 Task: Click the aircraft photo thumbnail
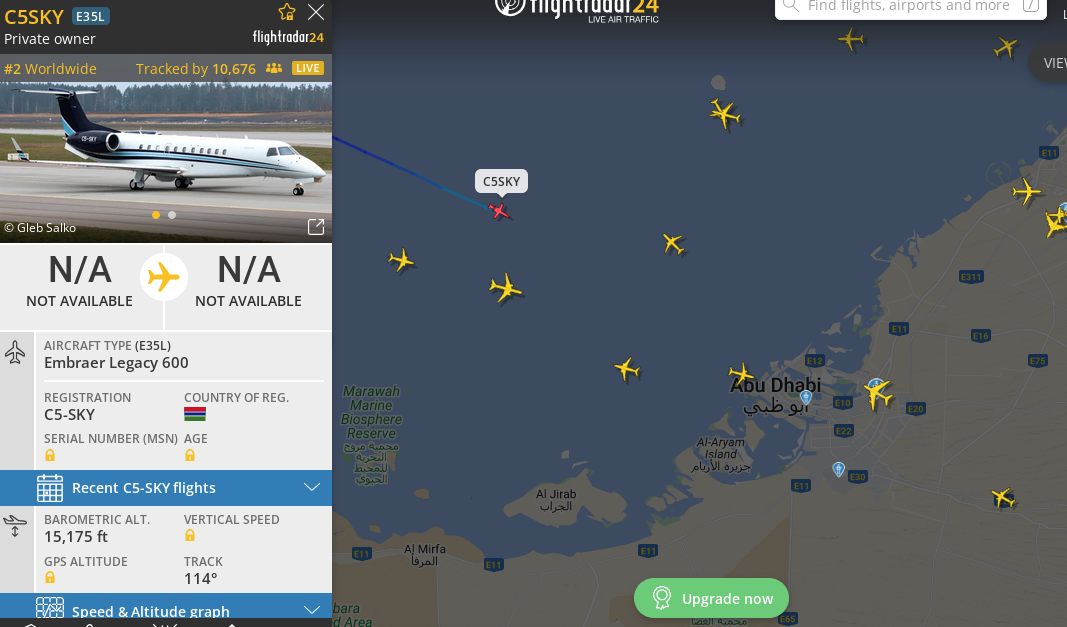click(x=166, y=162)
